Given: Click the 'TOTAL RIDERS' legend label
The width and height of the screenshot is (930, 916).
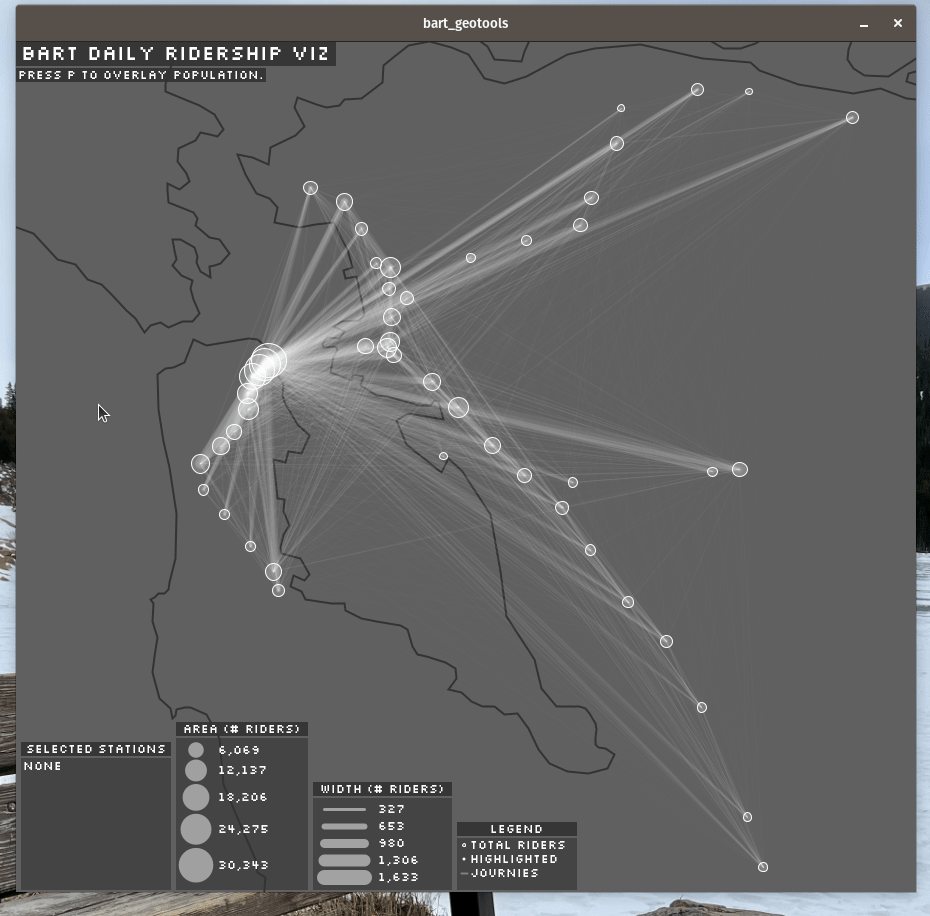Looking at the screenshot, I should point(518,845).
